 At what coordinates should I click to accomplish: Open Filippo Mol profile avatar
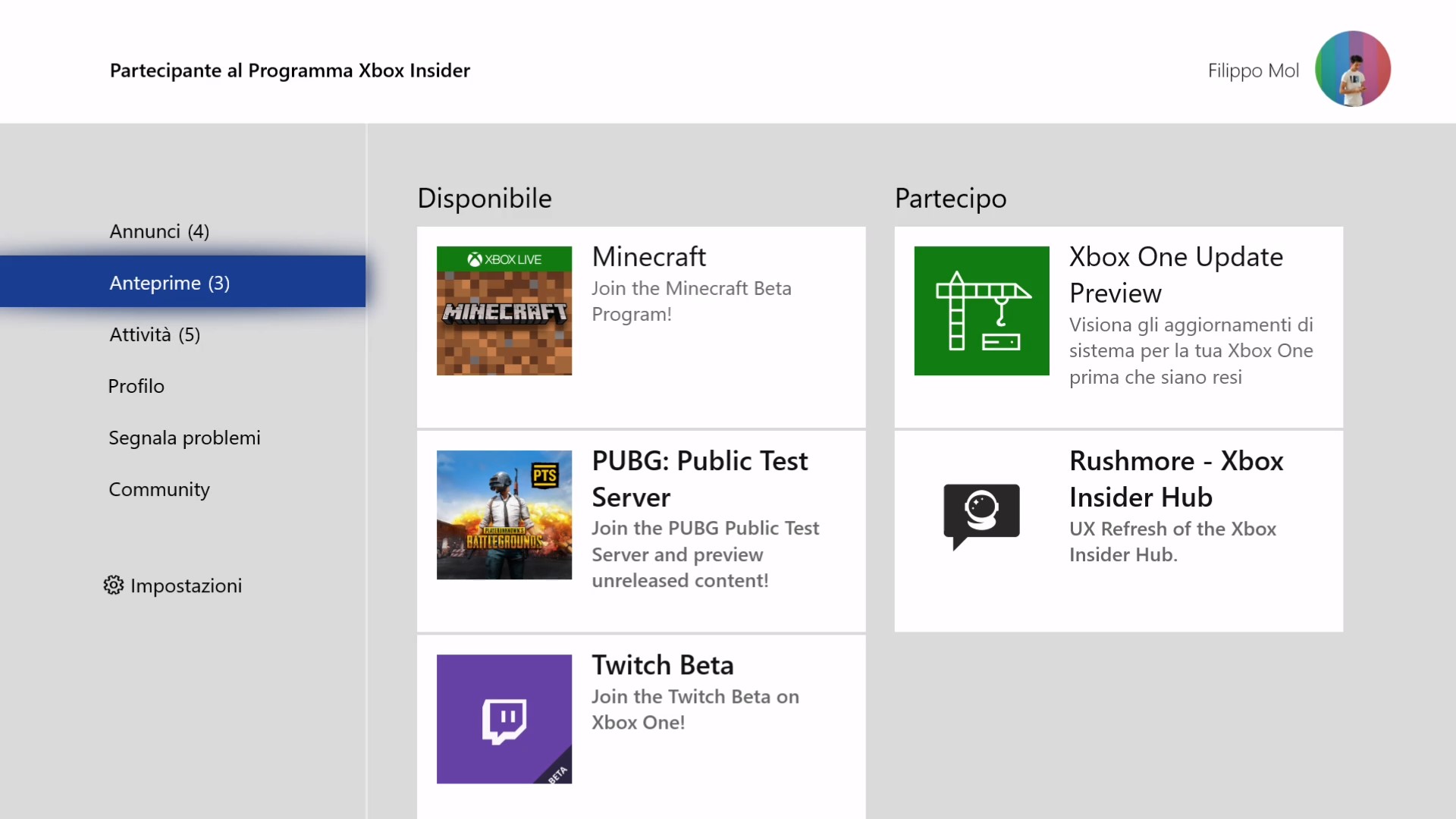click(x=1352, y=69)
